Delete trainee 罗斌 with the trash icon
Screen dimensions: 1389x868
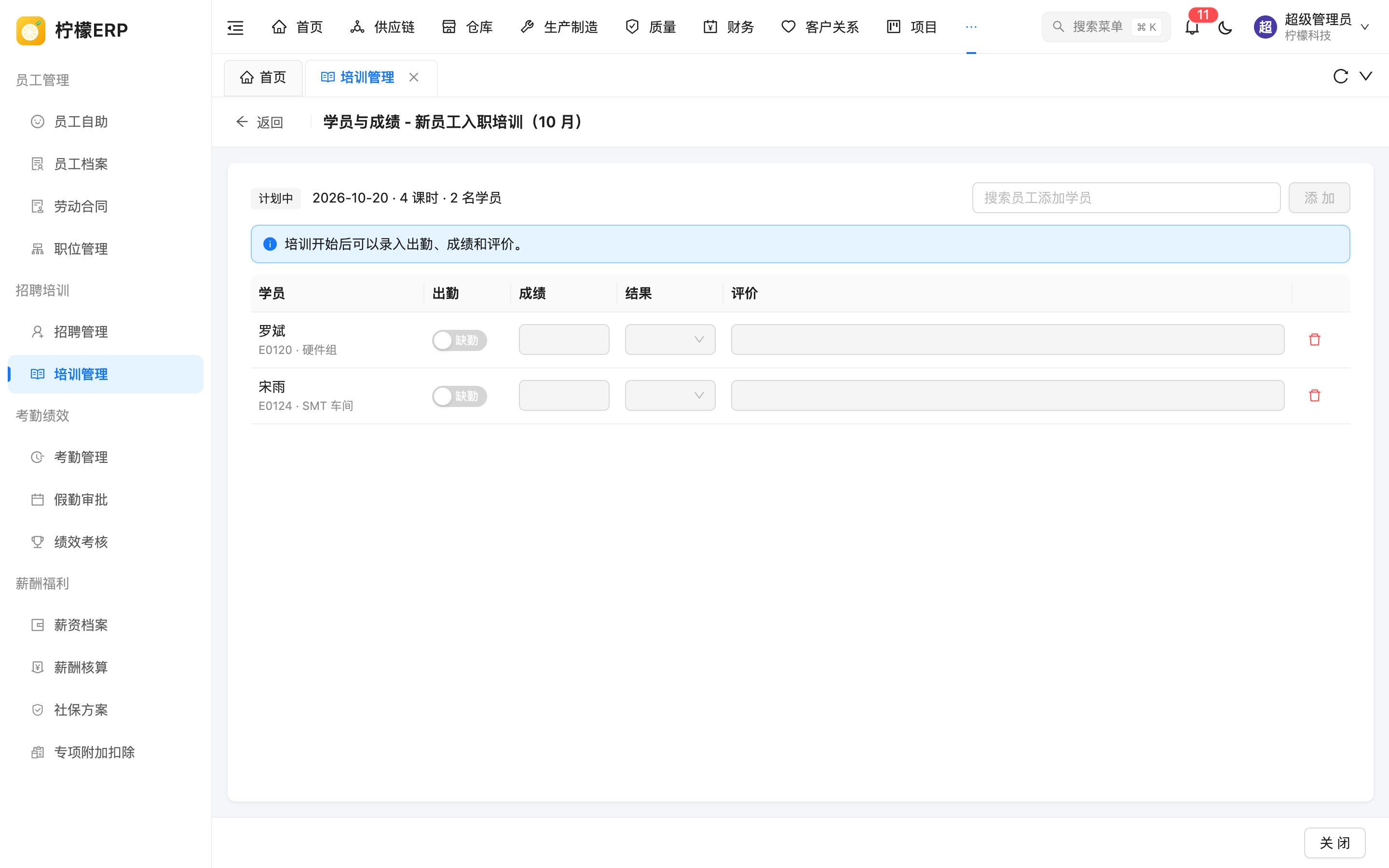point(1314,340)
